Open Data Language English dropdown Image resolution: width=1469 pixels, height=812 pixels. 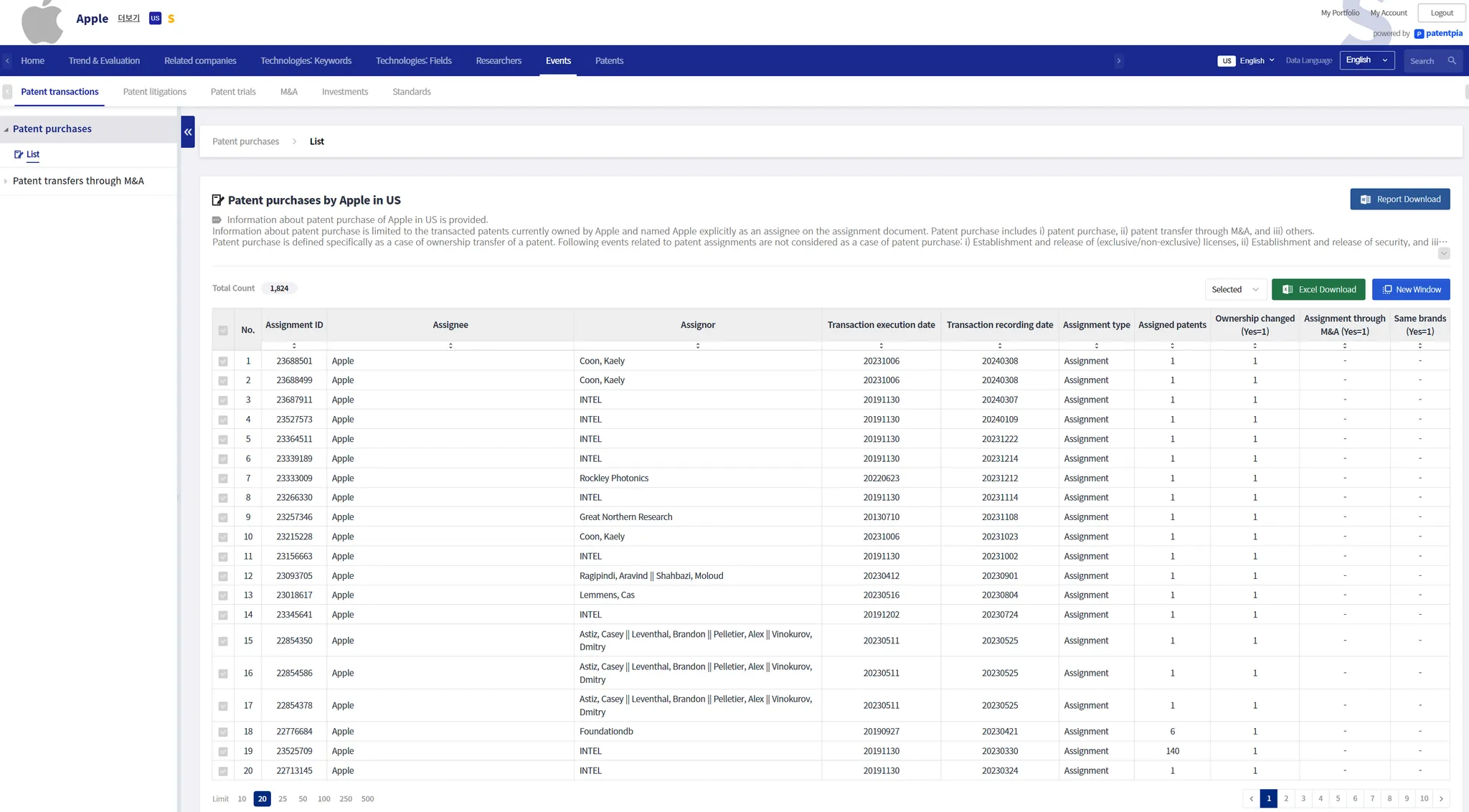tap(1366, 60)
